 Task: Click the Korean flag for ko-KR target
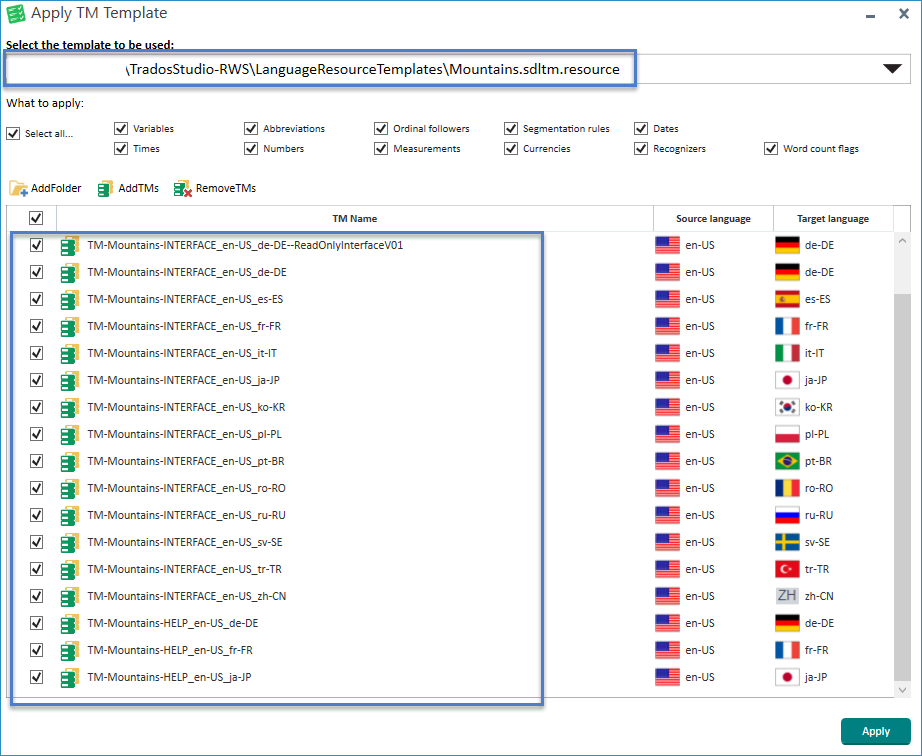787,407
